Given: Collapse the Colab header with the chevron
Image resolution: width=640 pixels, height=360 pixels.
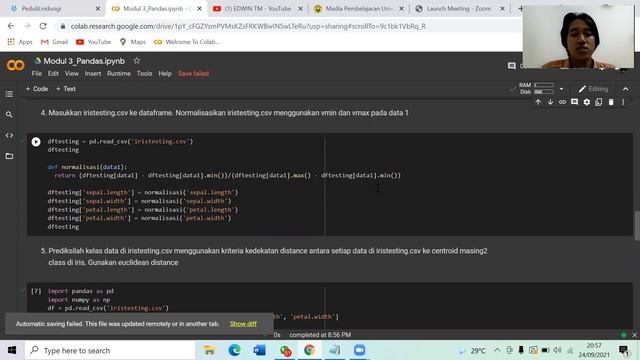Looking at the screenshot, I should [x=625, y=89].
